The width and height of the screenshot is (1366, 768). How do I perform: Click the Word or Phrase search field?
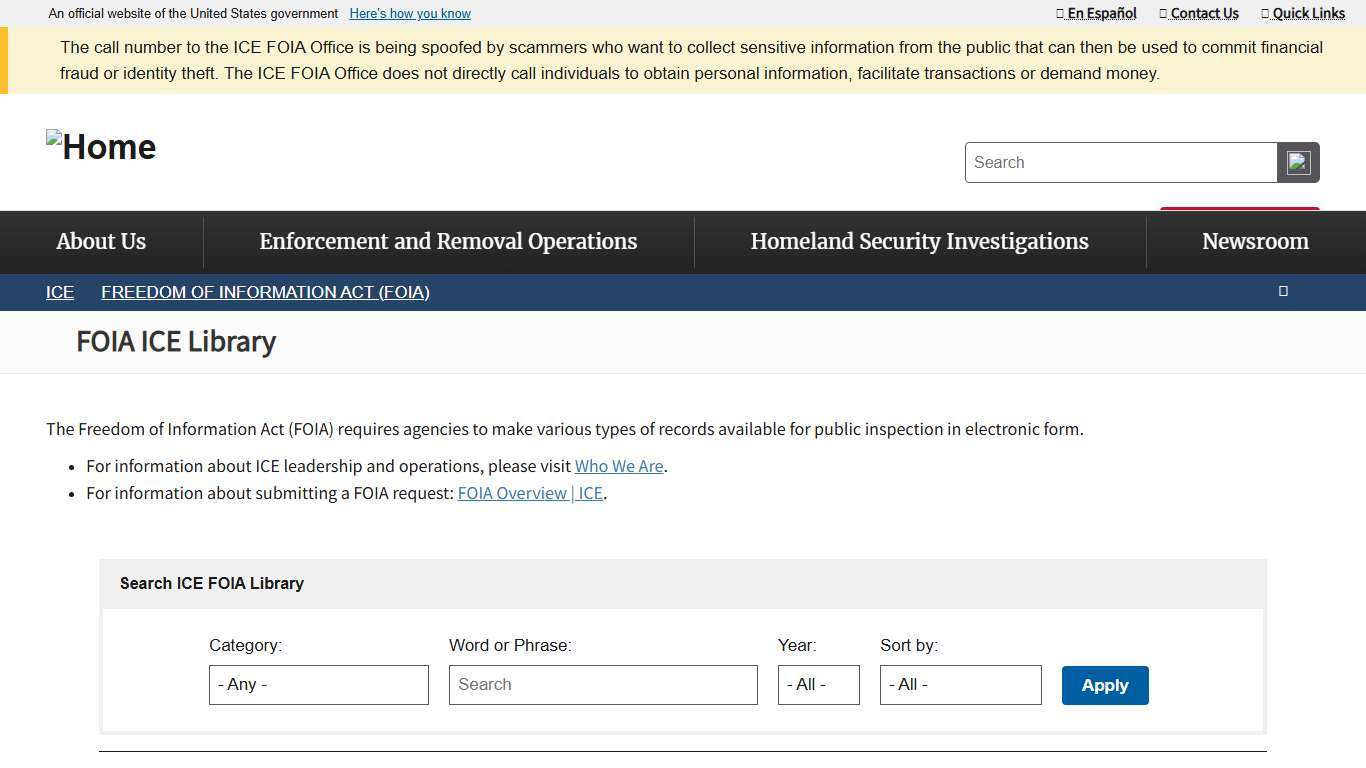(603, 684)
